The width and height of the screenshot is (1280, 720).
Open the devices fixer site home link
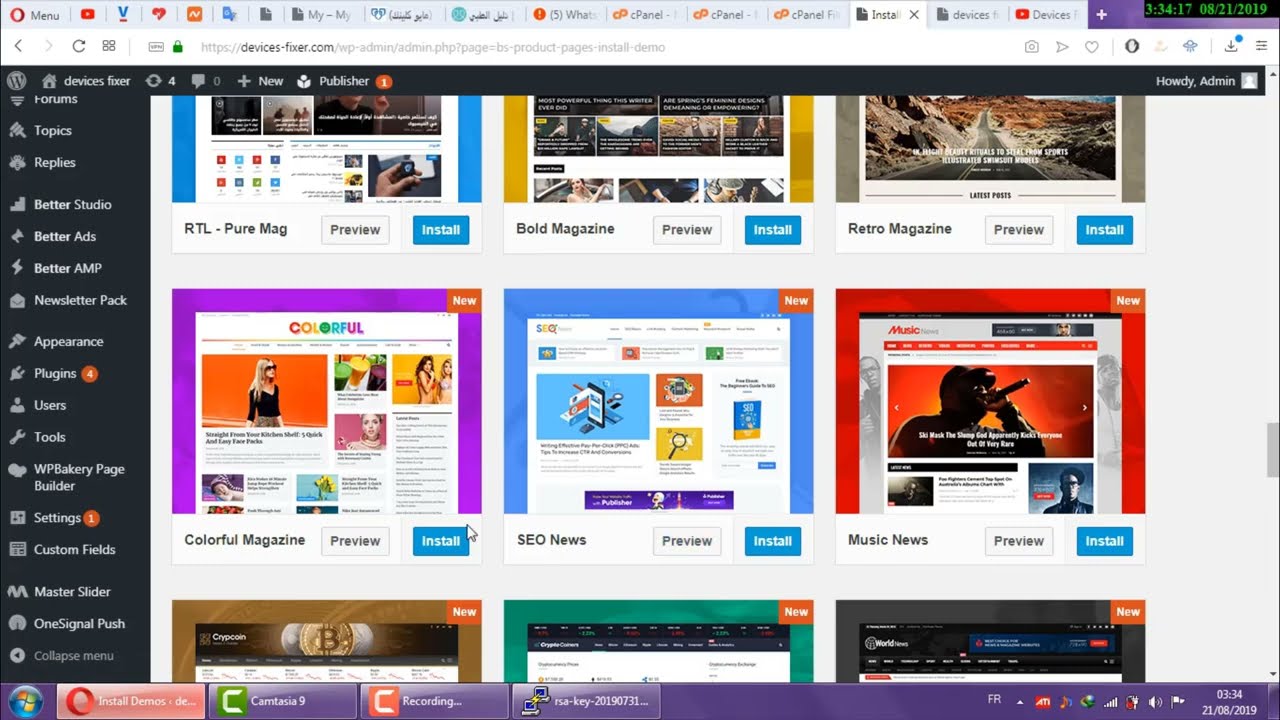pyautogui.click(x=86, y=81)
